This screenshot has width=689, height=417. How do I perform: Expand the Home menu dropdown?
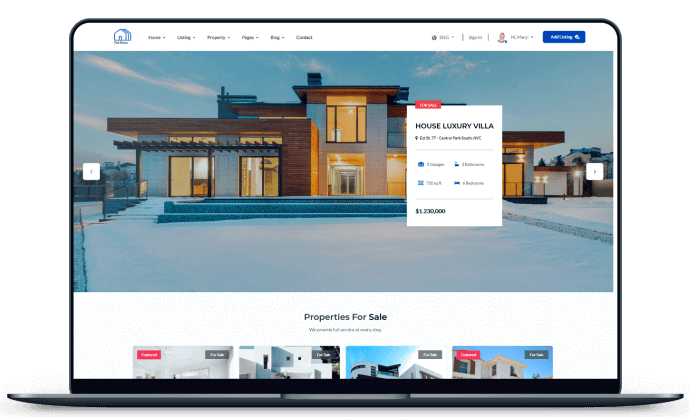pos(156,37)
